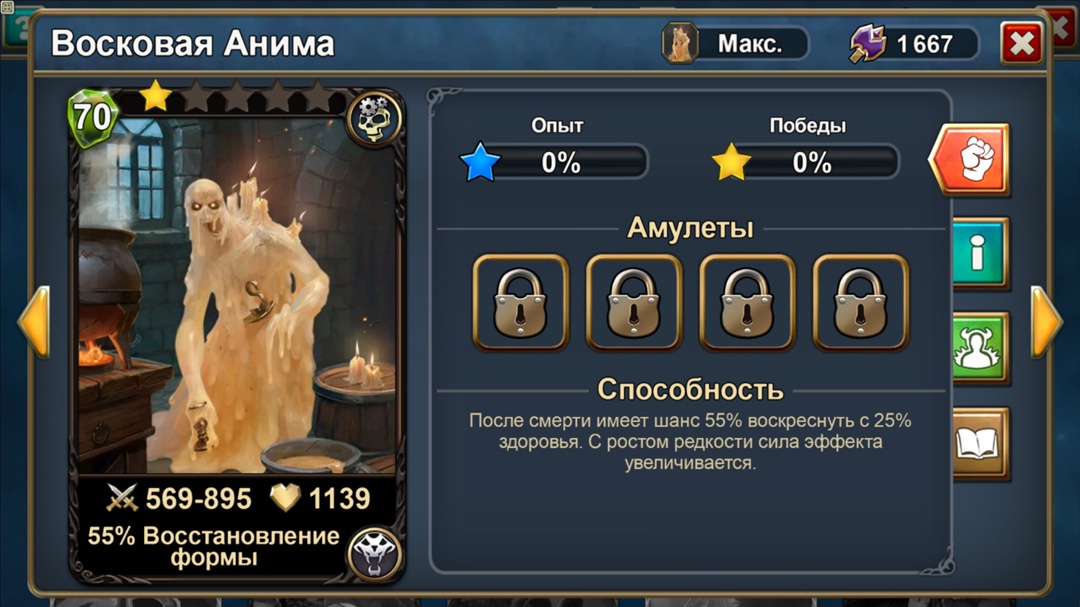The image size is (1080, 607).
Task: Select the green horned creature icon
Action: point(979,347)
